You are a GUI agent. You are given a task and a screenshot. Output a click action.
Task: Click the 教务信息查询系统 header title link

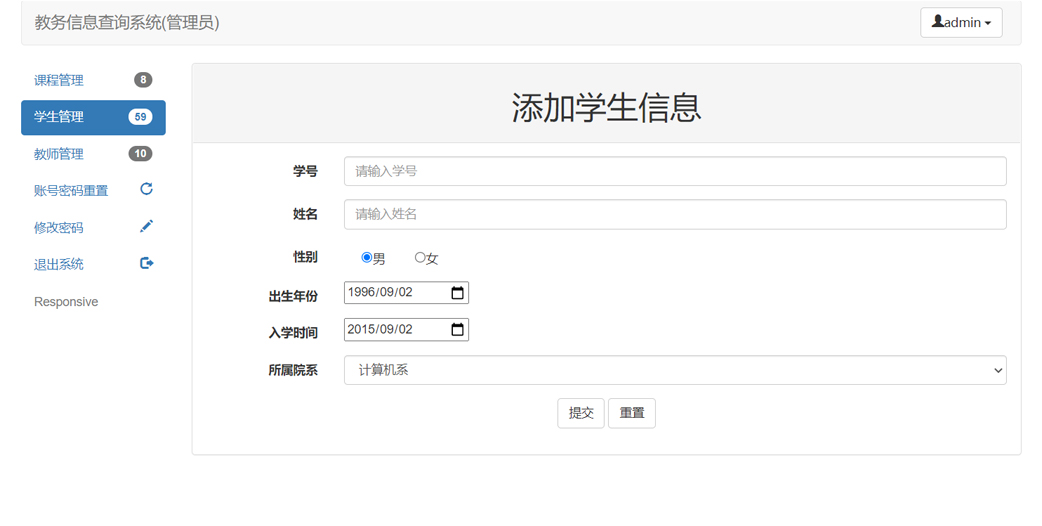(127, 22)
